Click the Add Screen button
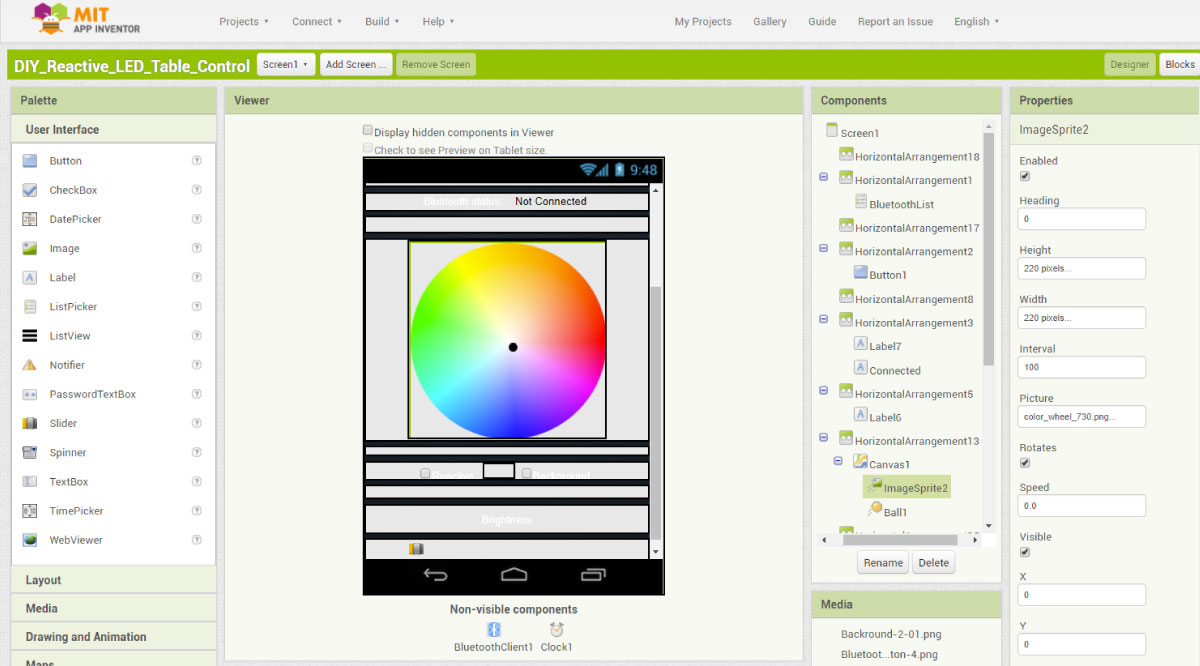The image size is (1200, 666). click(x=355, y=63)
